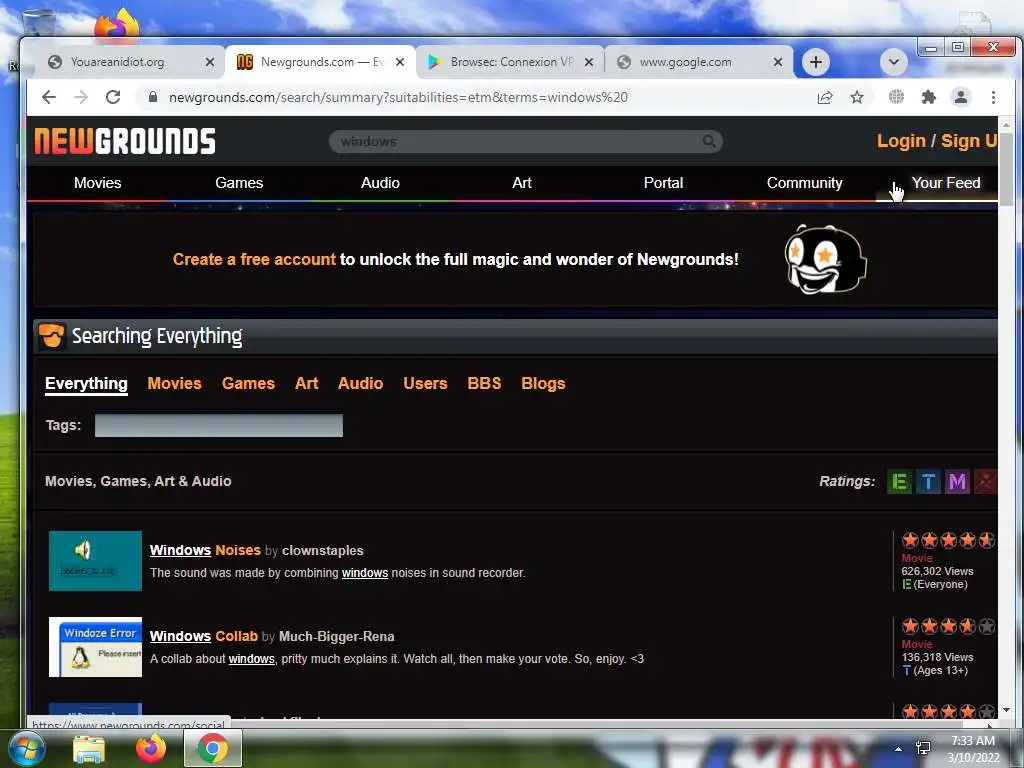Click the Login link
This screenshot has height=768, width=1024.
[901, 141]
